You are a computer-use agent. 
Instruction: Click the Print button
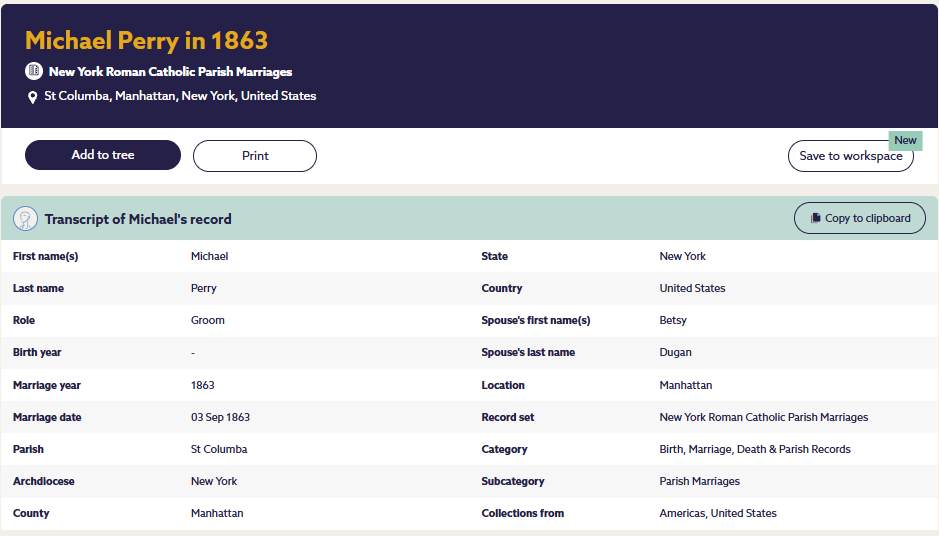click(255, 156)
